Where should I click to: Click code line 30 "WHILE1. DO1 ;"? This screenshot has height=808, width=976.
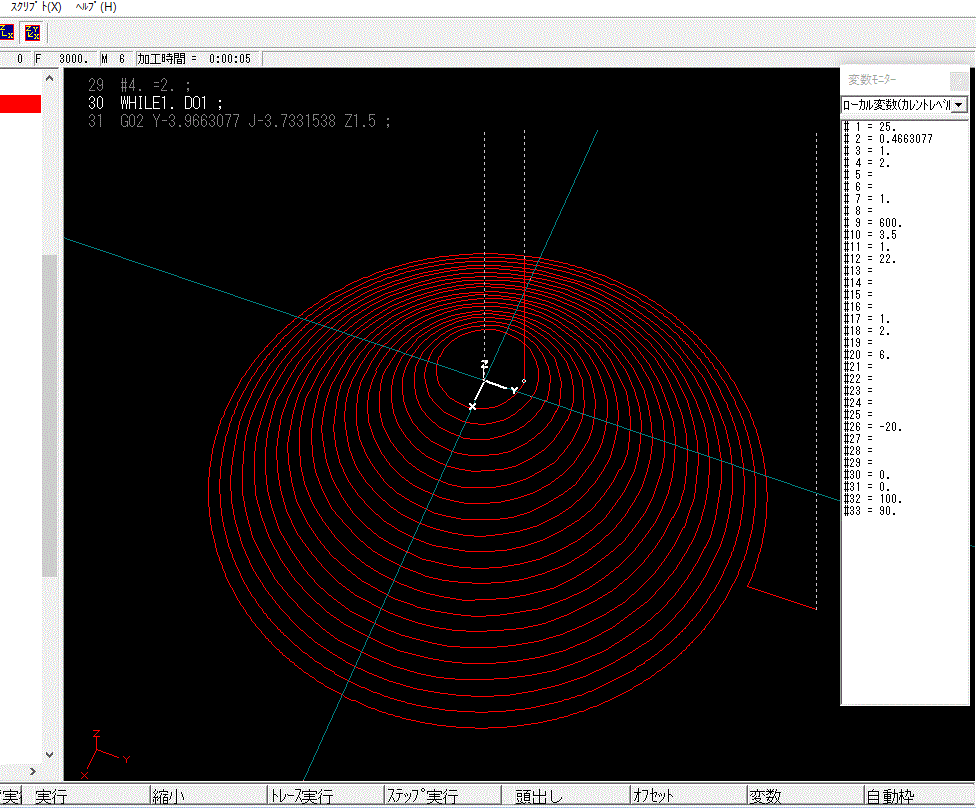(x=155, y=103)
